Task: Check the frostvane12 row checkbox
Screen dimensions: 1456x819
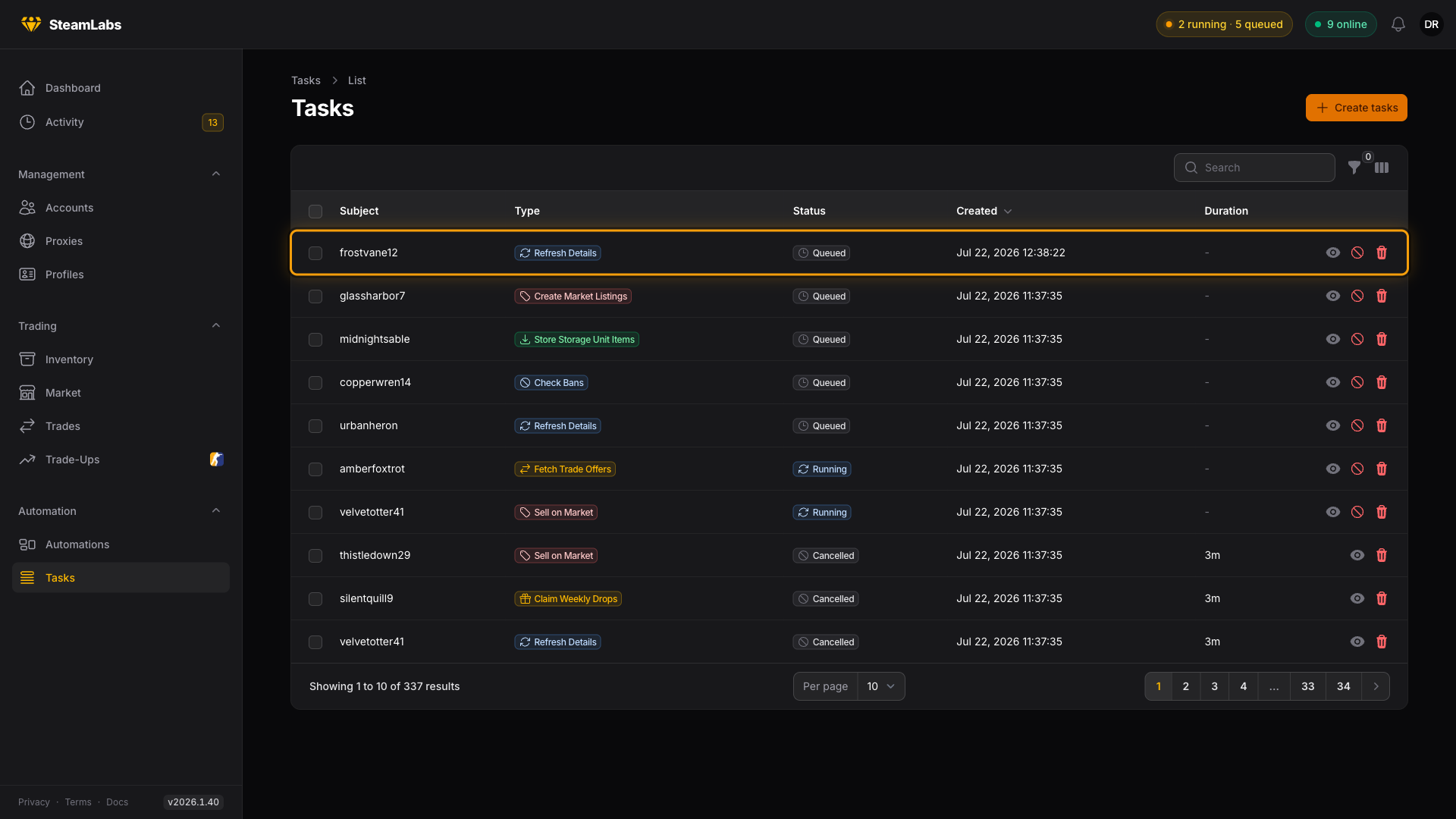Action: click(x=315, y=253)
